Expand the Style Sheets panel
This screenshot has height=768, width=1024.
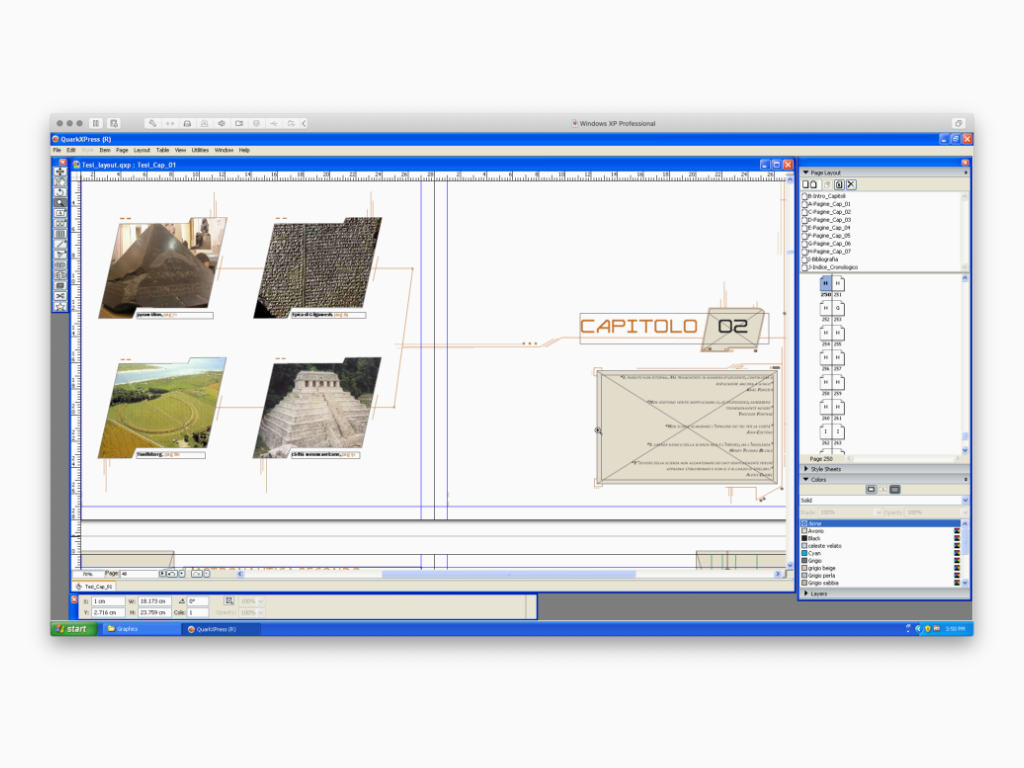[806, 470]
